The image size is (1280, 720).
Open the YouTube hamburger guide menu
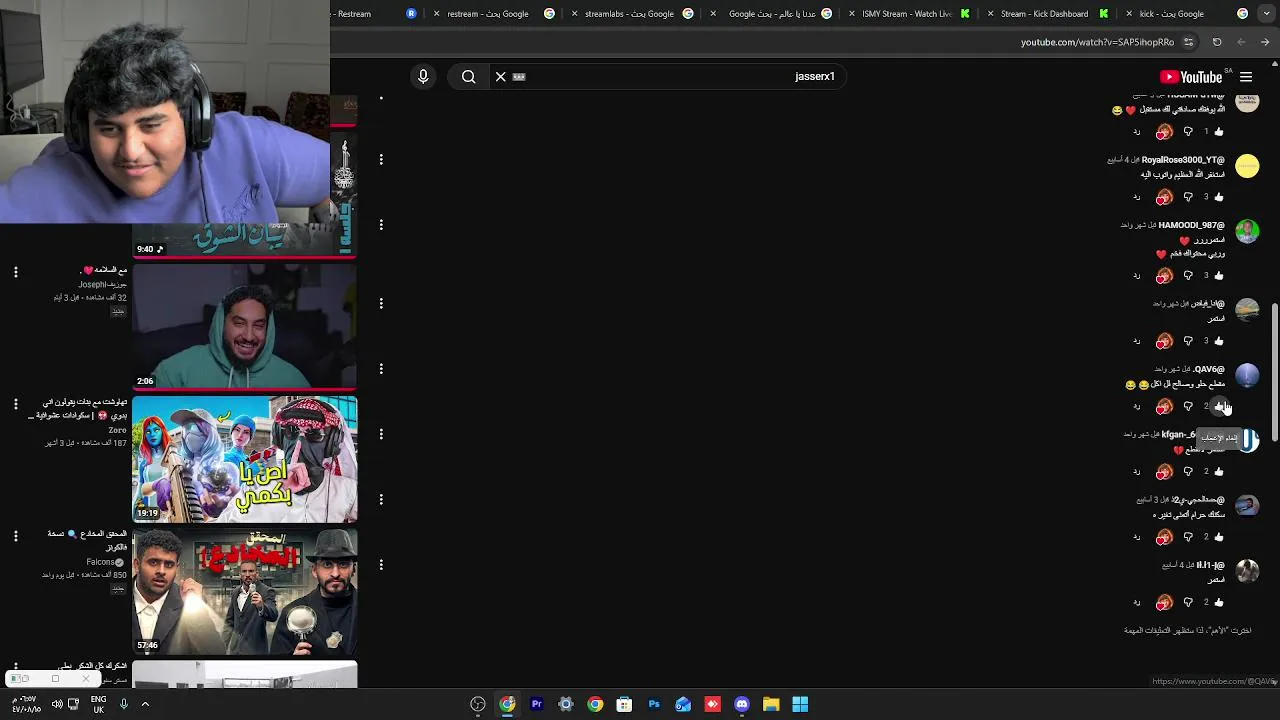coord(1246,77)
